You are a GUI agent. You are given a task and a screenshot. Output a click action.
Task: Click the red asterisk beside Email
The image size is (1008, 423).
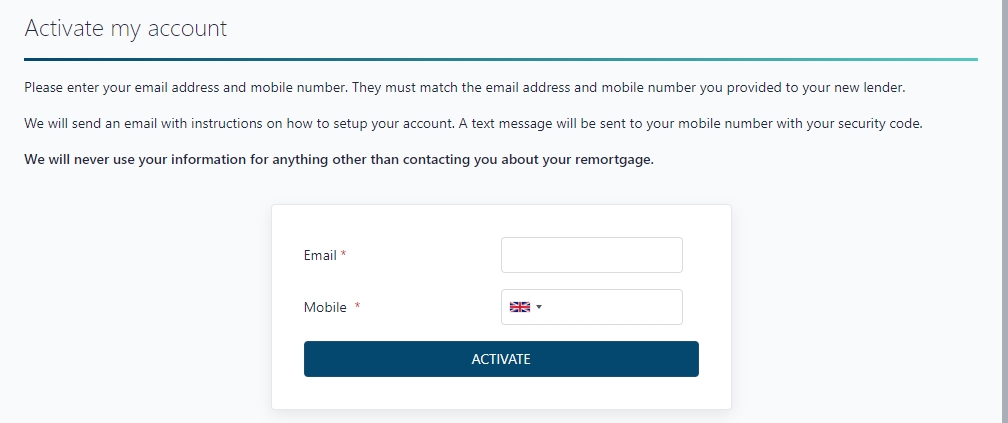tap(343, 255)
